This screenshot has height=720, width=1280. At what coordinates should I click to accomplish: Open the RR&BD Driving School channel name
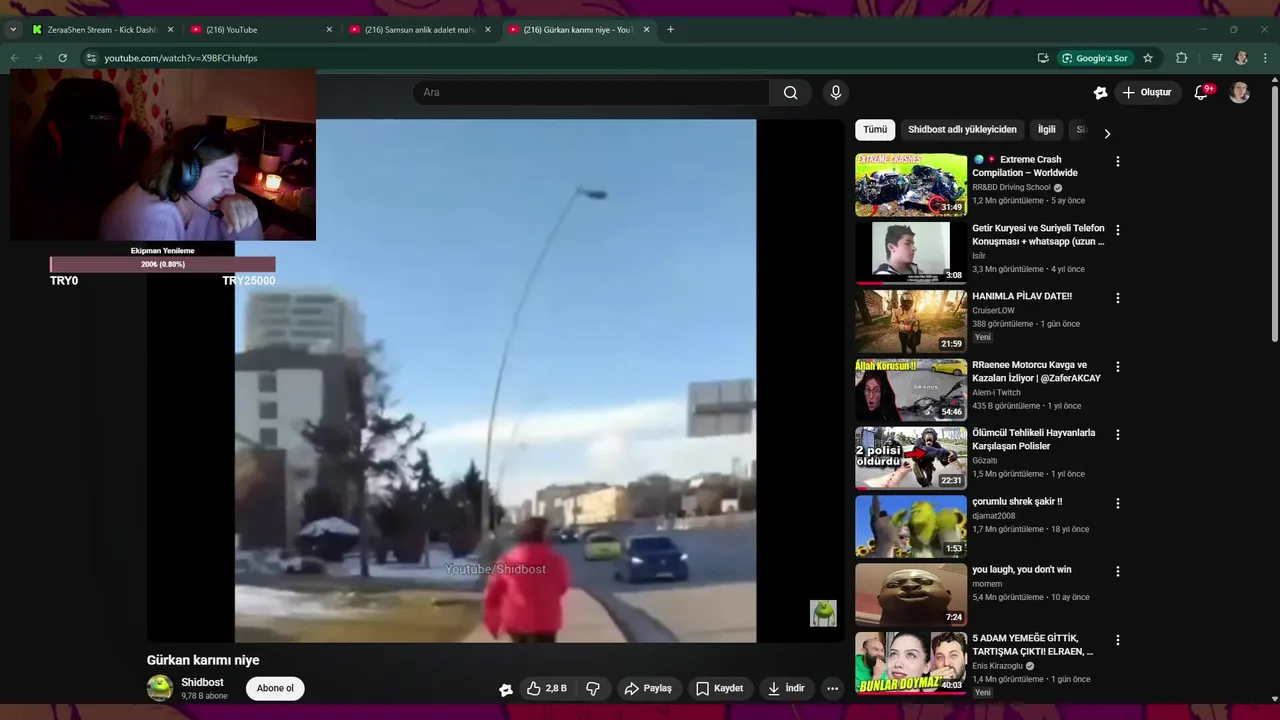(1011, 187)
